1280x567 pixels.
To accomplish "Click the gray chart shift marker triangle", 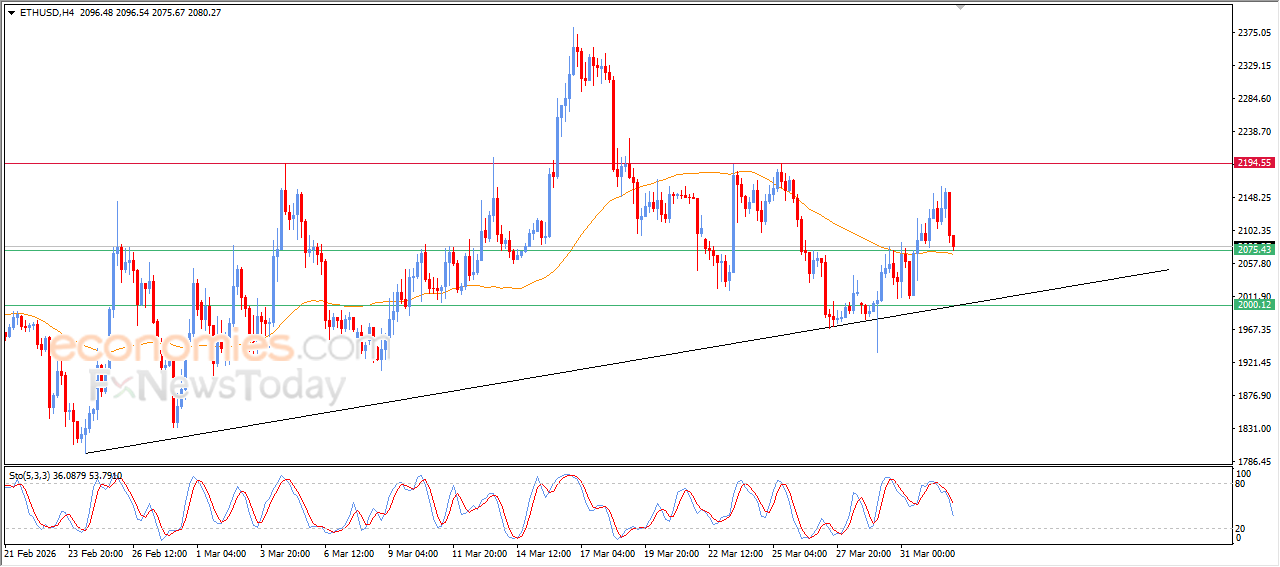I will [961, 8].
